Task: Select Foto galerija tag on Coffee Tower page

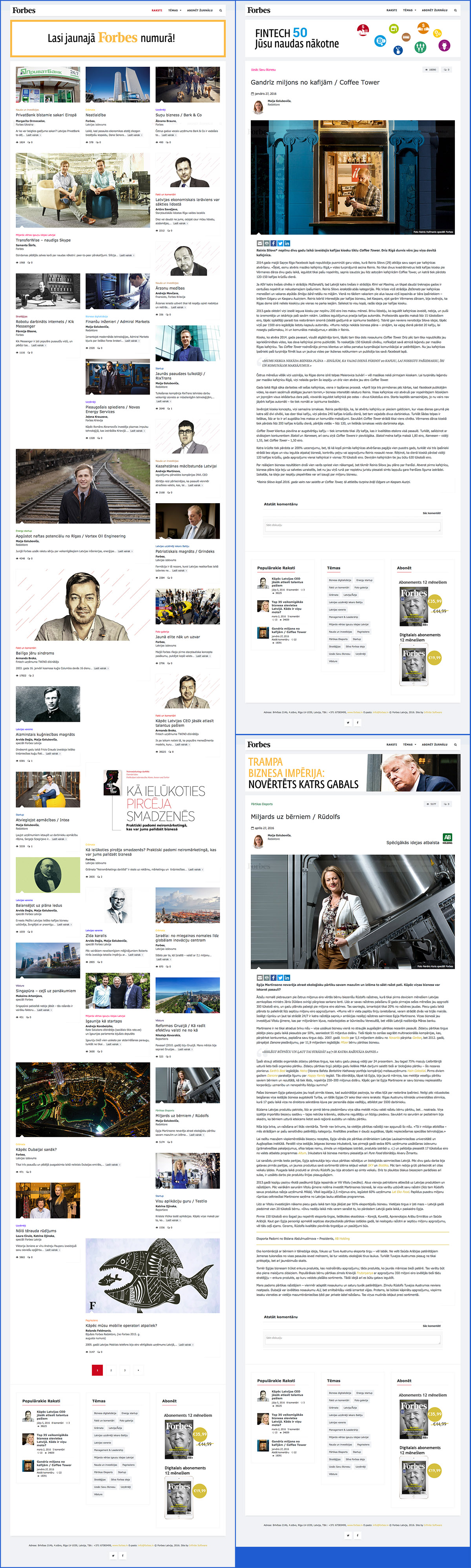Action: click(x=362, y=588)
